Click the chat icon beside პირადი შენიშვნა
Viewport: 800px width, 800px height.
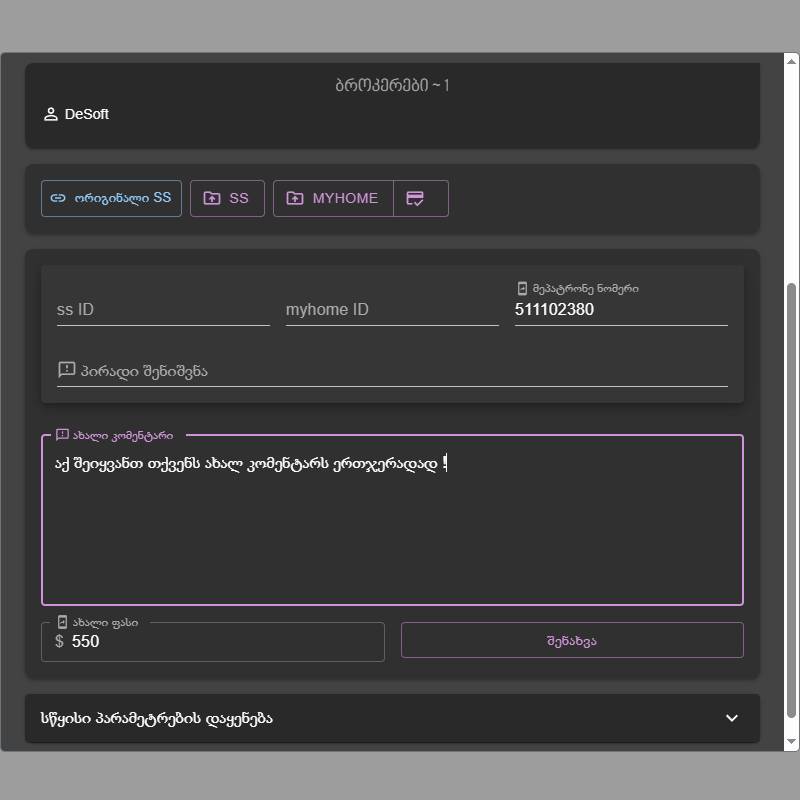67,370
